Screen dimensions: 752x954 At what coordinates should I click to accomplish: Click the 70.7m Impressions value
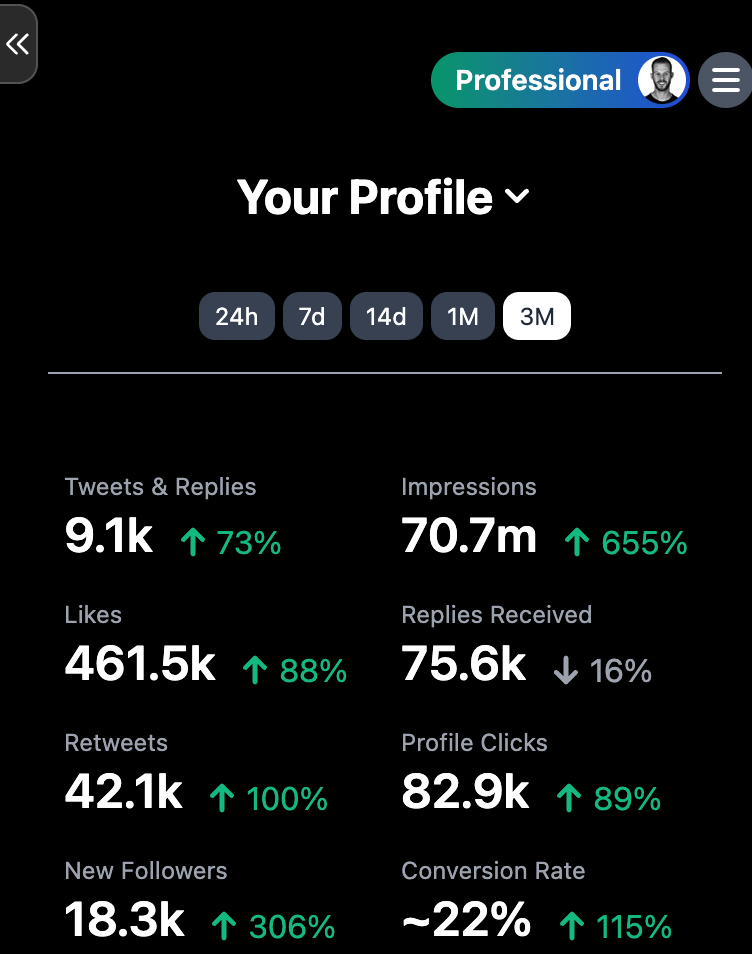tap(469, 536)
